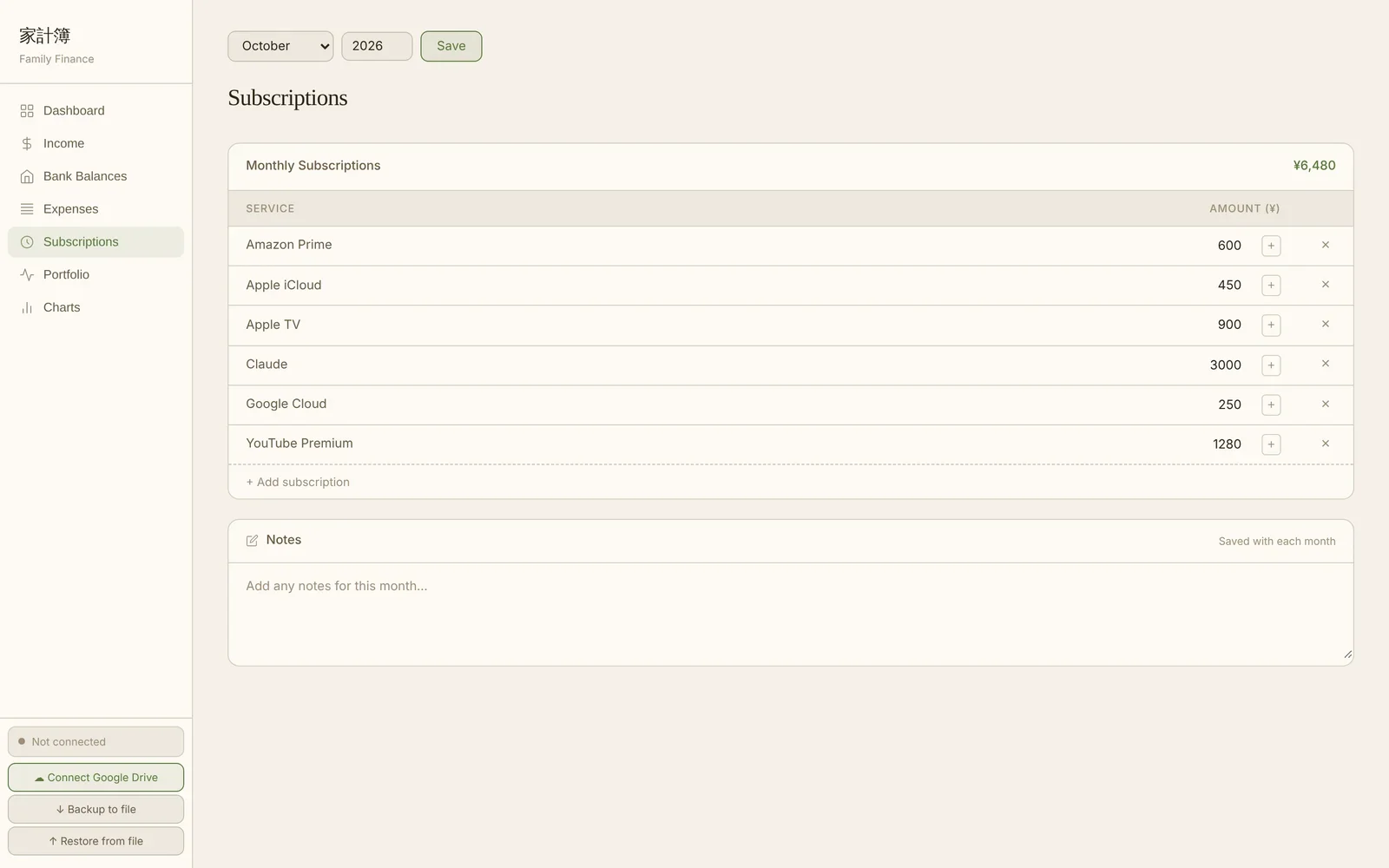
Task: Remove Apple TV subscription
Action: [1326, 324]
